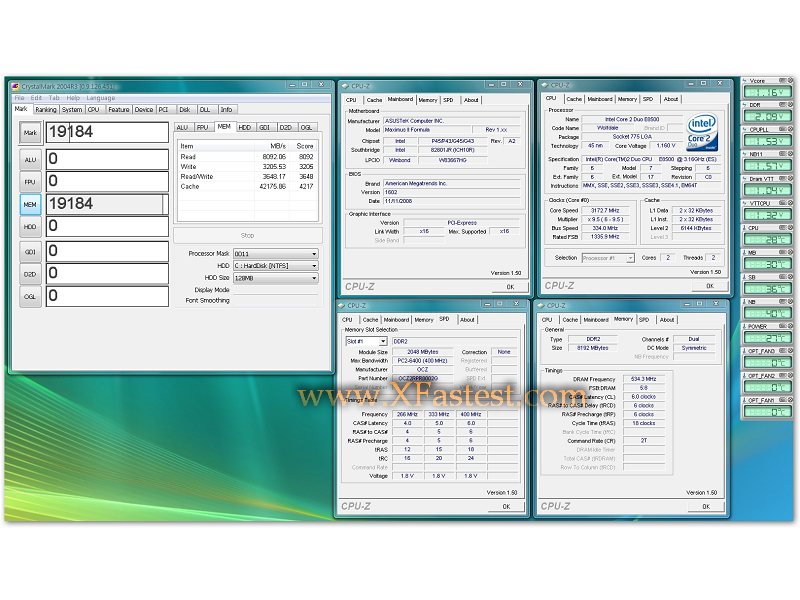
Task: Switch to the System tab in CrystalMark
Action: pyautogui.click(x=72, y=110)
